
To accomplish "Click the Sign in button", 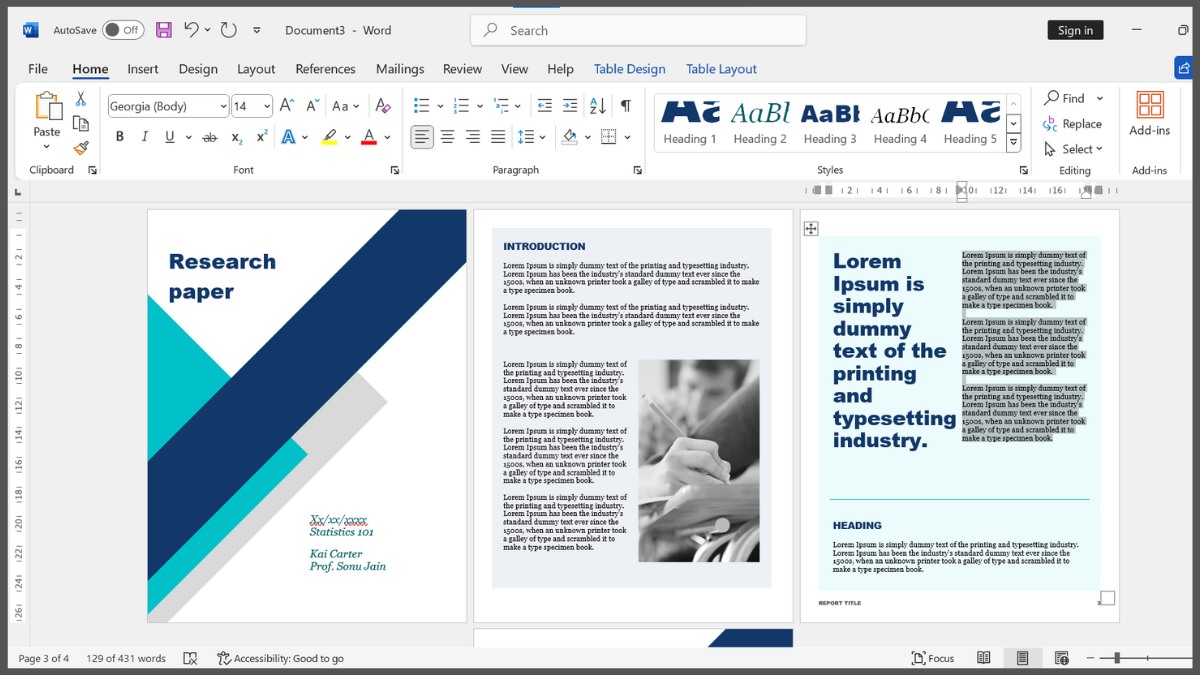I will point(1075,30).
